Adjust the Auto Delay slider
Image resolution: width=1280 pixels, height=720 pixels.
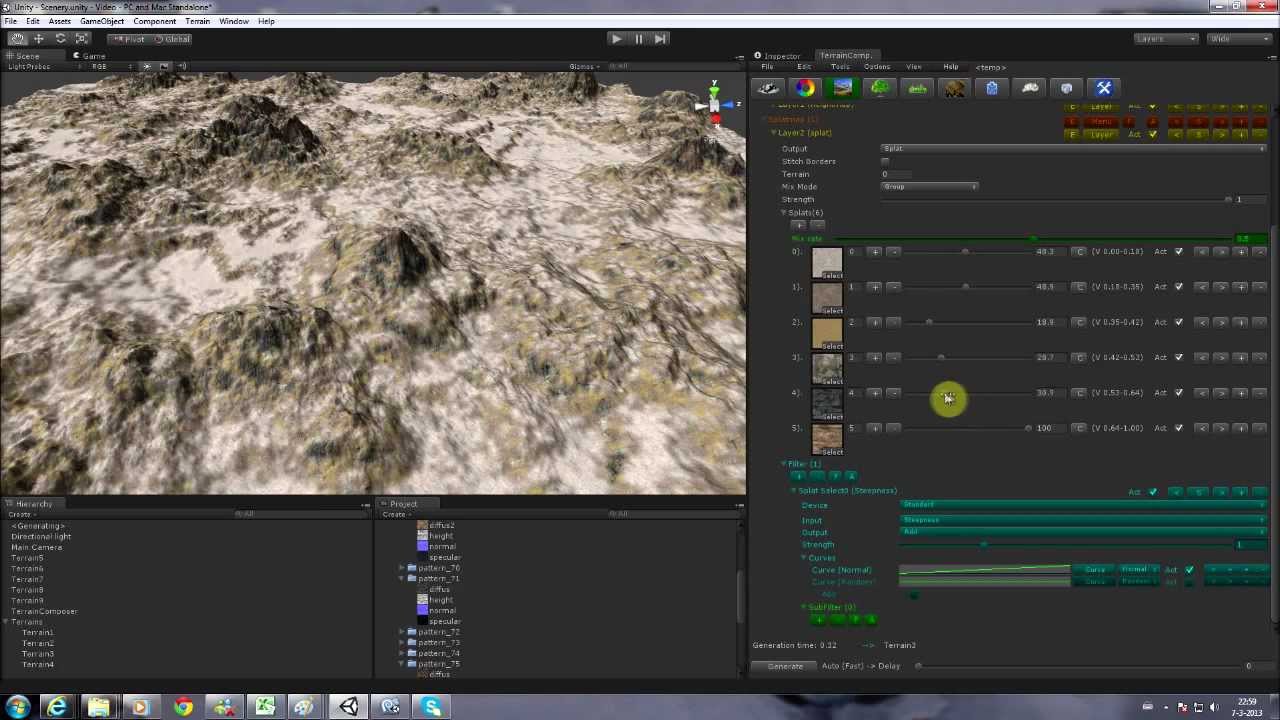point(1078,666)
